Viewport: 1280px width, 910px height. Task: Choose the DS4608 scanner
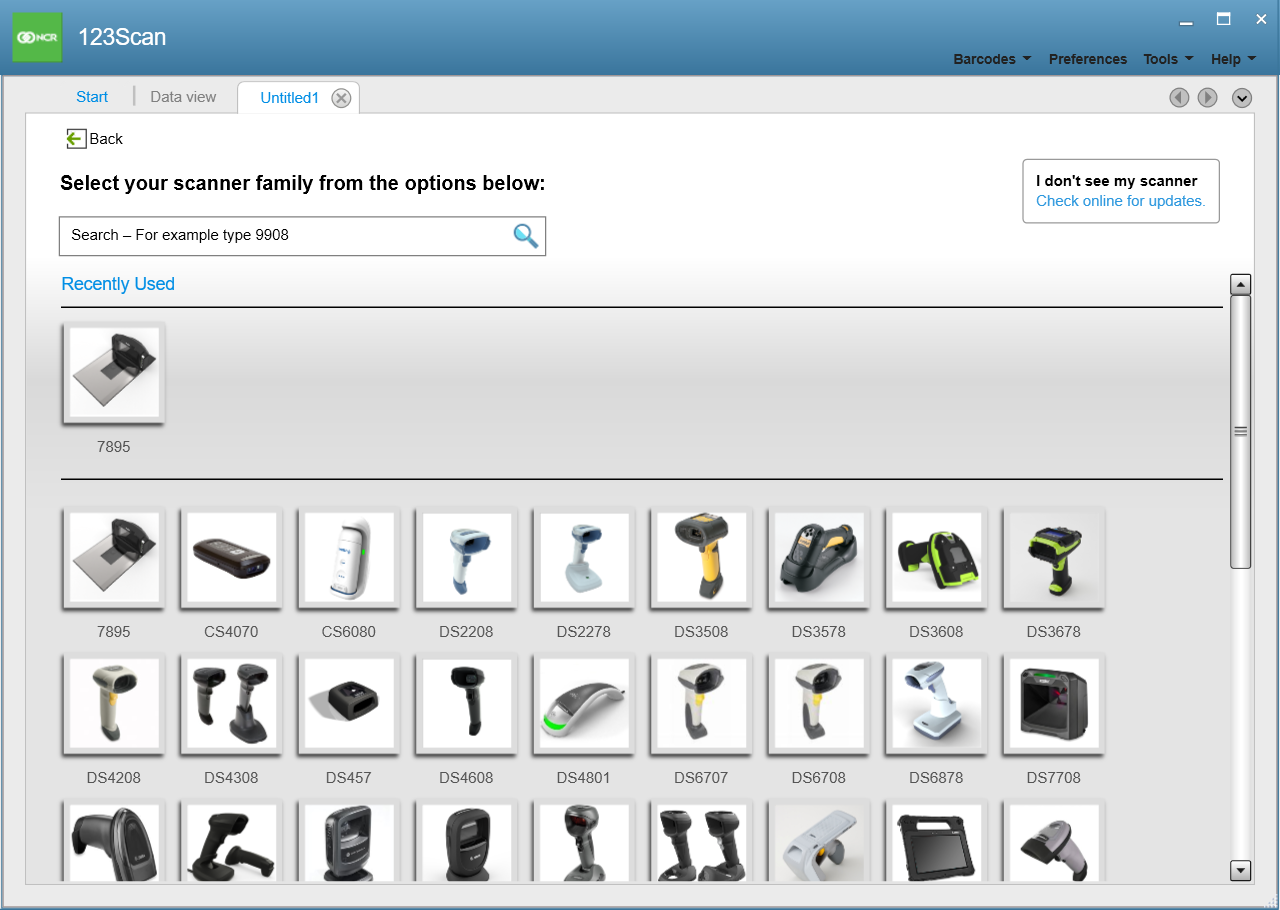466,704
